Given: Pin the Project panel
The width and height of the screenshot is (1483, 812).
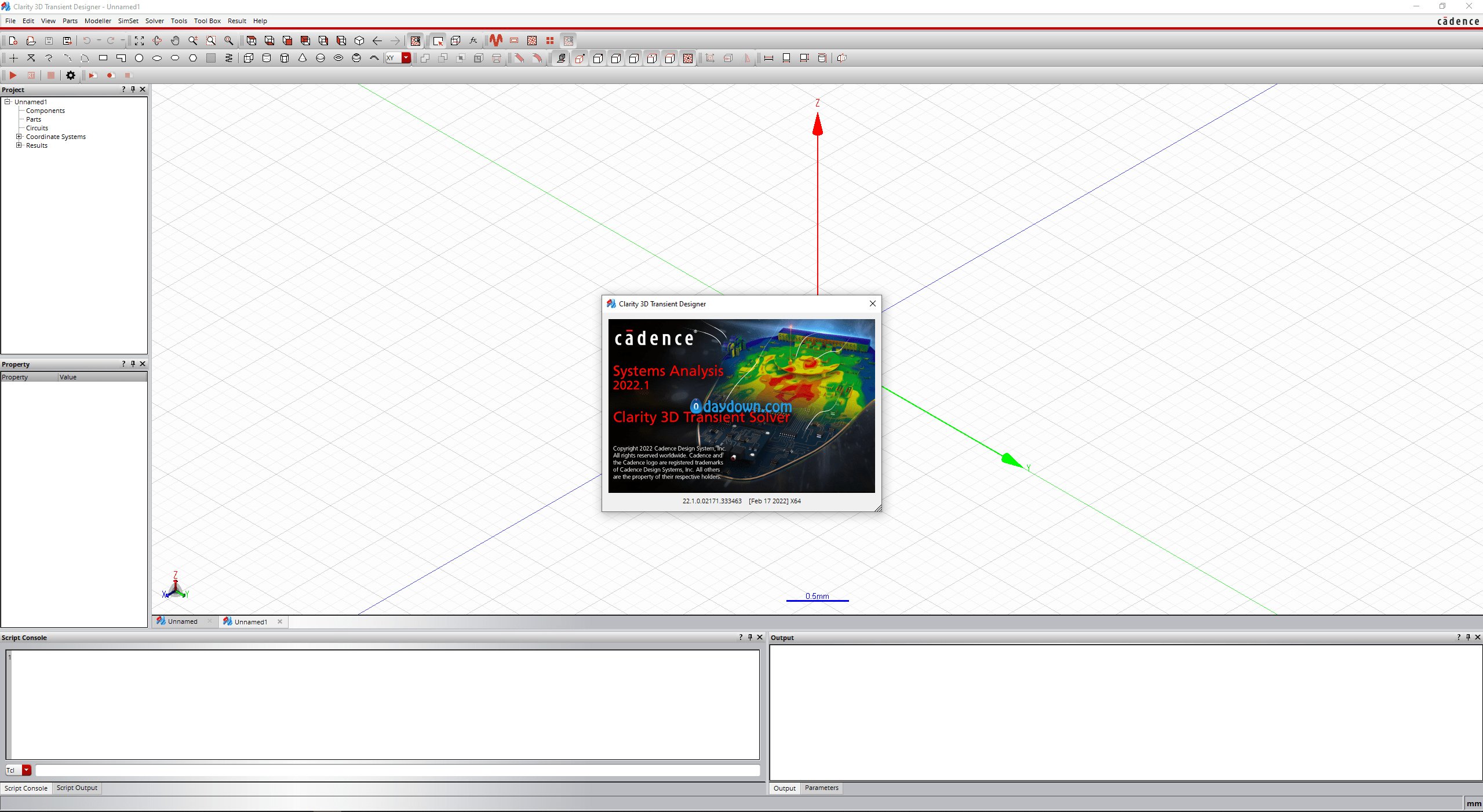Looking at the screenshot, I should click(x=133, y=89).
